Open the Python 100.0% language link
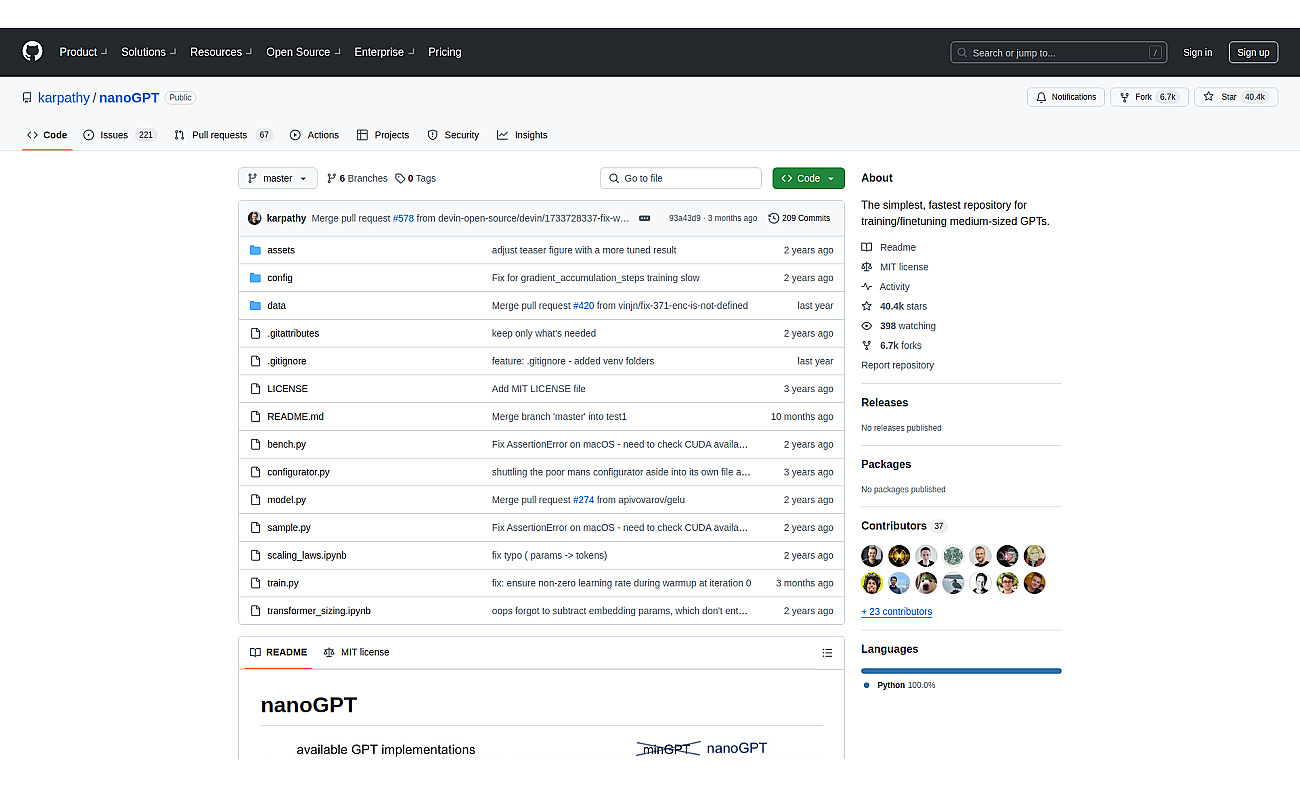This screenshot has height=788, width=1300. point(900,685)
